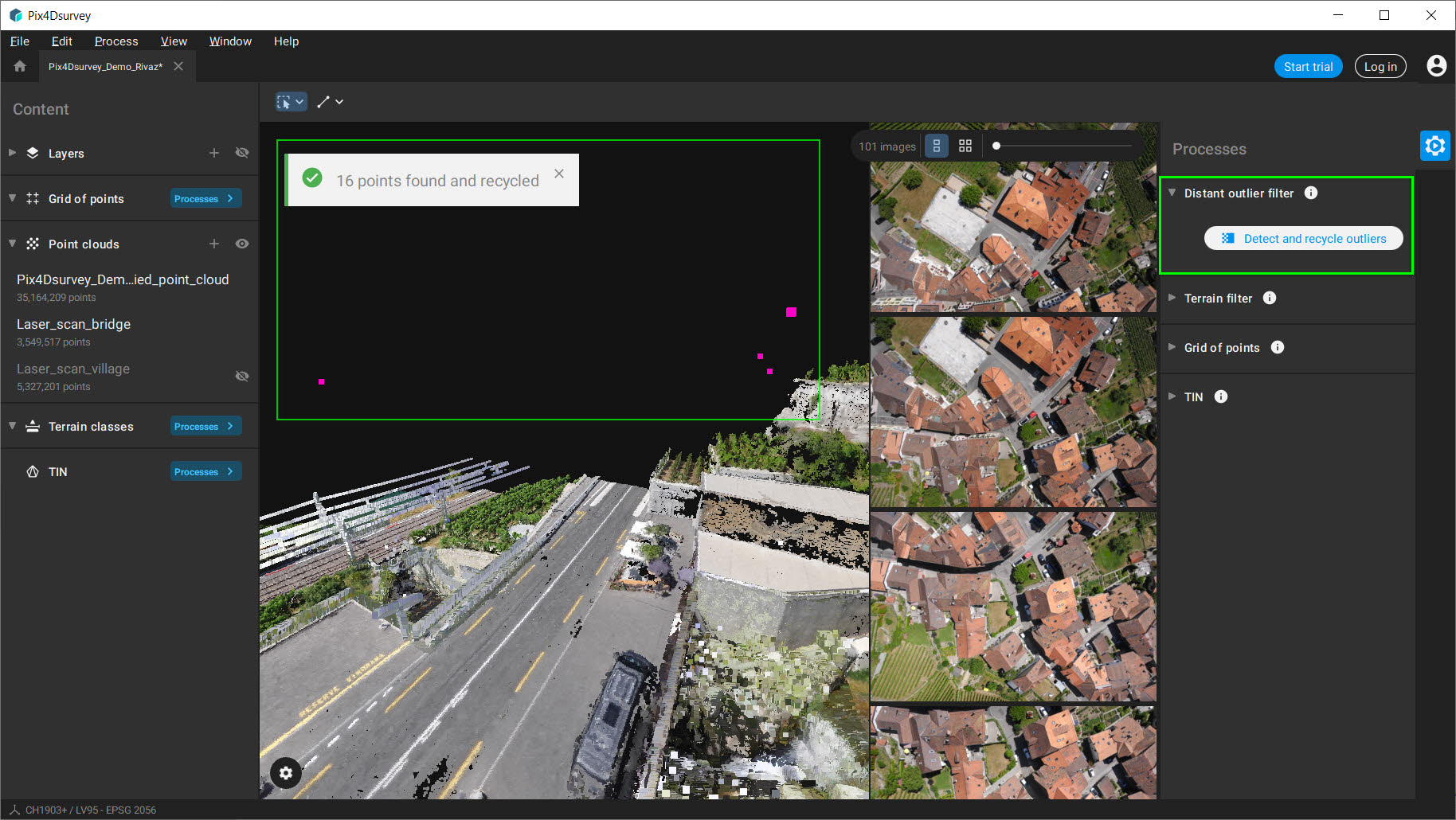The width and height of the screenshot is (1456, 820).
Task: Click the Log in button
Action: point(1380,67)
